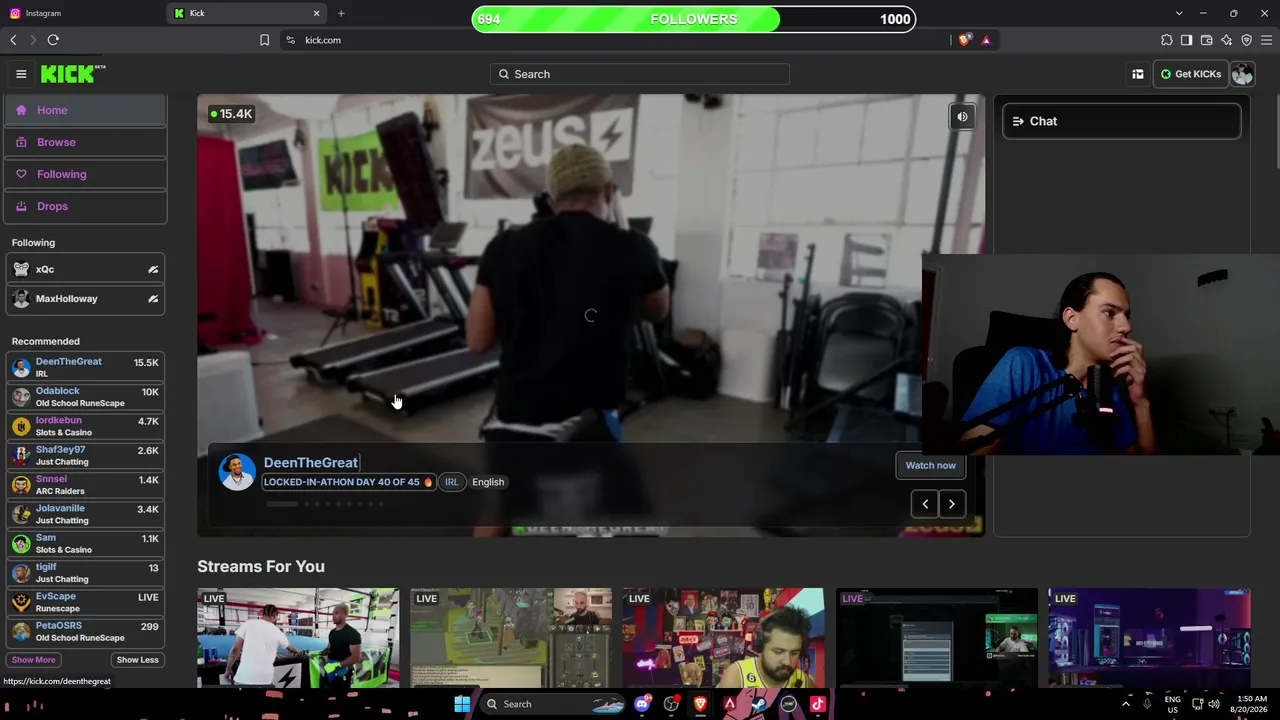Open the dark desktop live stream thumbnail
This screenshot has height=720, width=1280.
pos(937,638)
